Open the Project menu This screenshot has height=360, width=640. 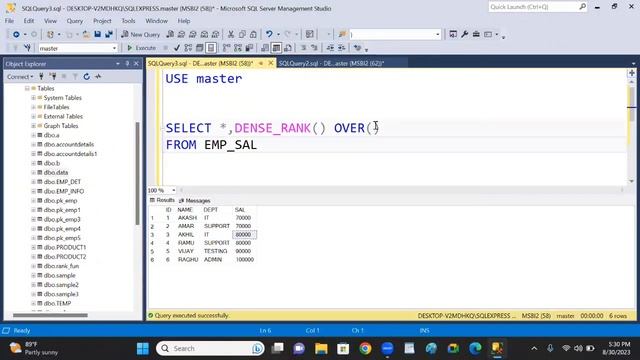pyautogui.click(x=102, y=21)
